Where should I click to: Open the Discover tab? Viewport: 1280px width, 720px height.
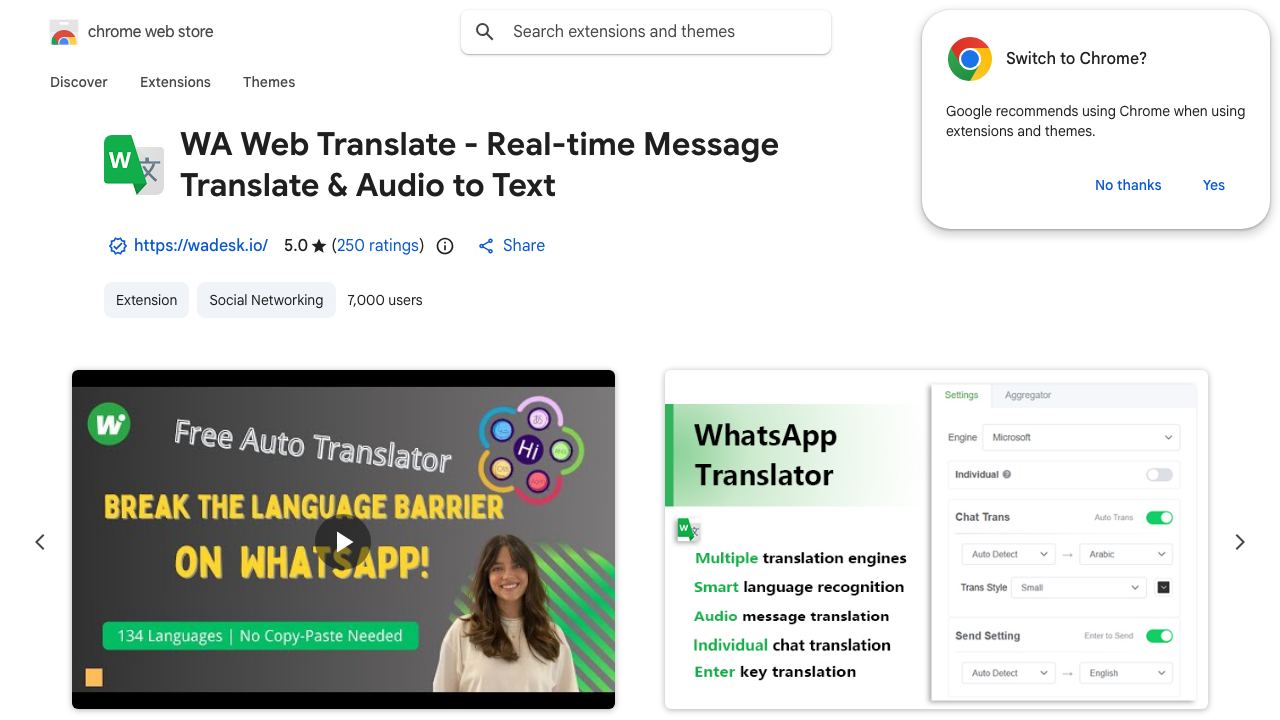pyautogui.click(x=79, y=82)
